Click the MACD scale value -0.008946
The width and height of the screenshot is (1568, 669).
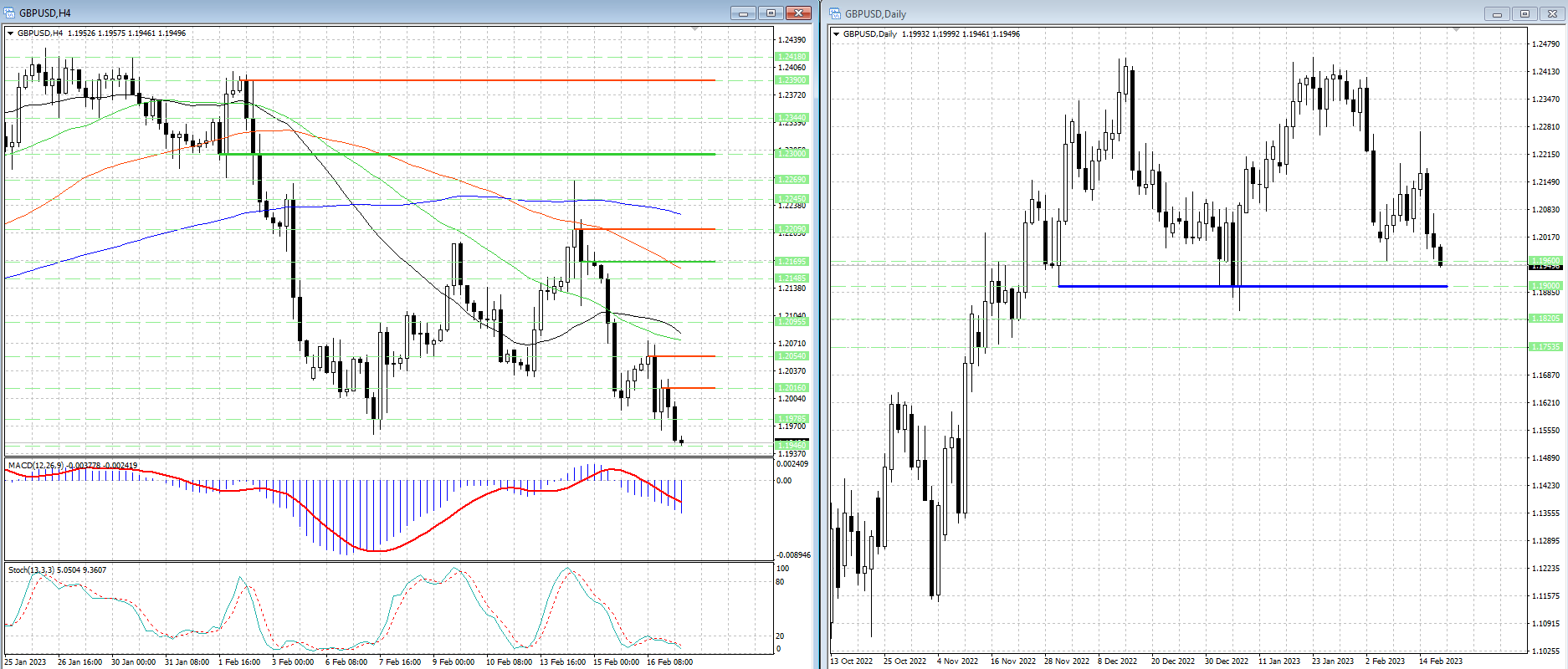(794, 555)
